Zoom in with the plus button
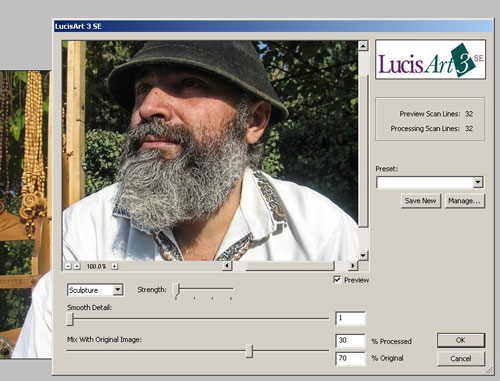Image resolution: width=500 pixels, height=381 pixels. pyautogui.click(x=77, y=266)
